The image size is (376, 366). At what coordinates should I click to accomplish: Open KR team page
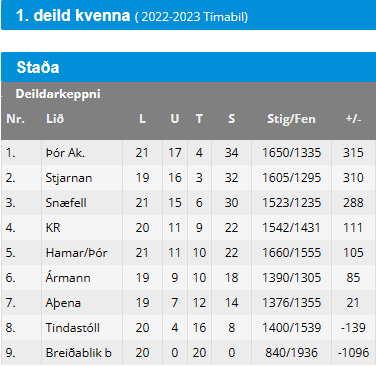[53, 228]
